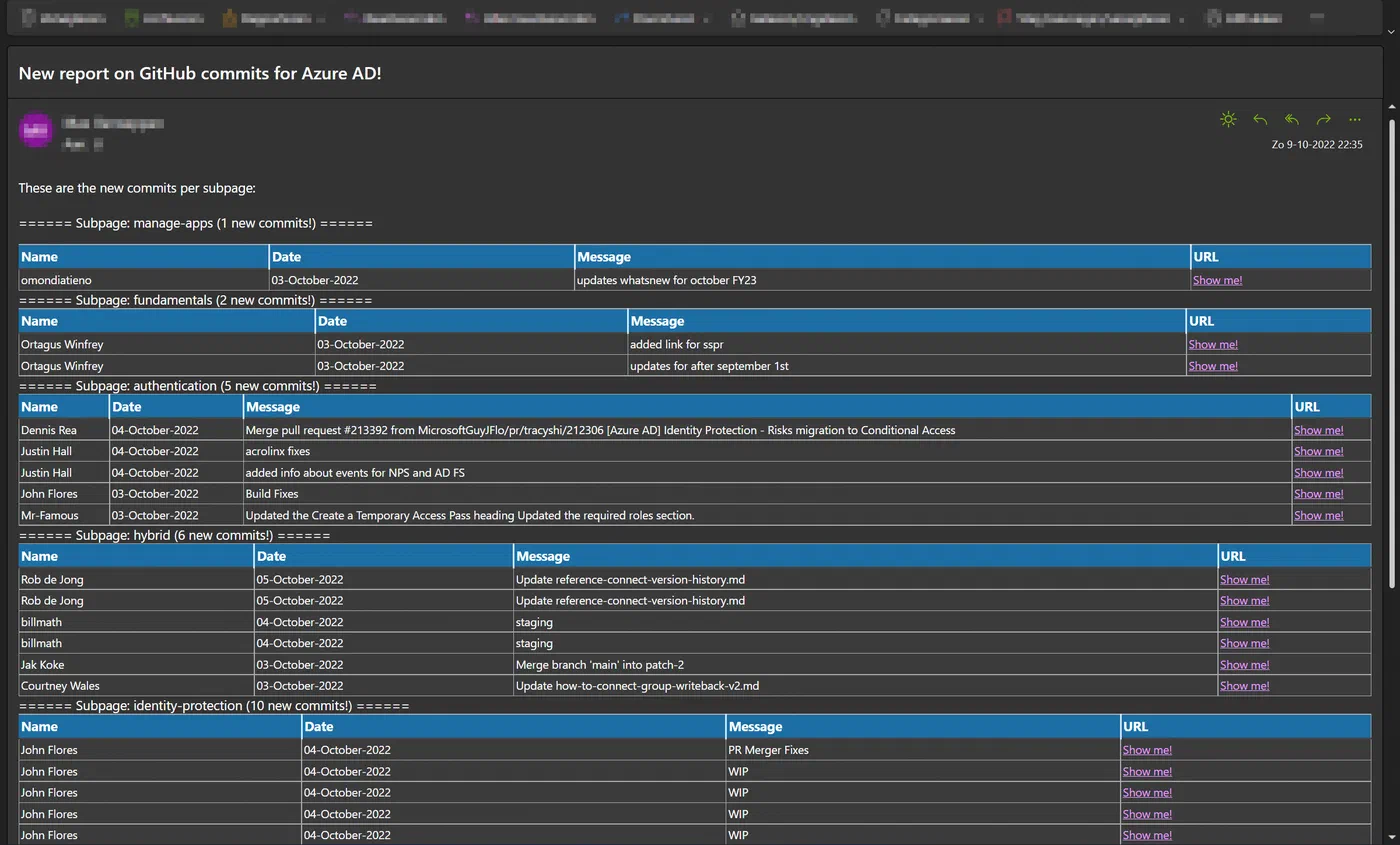Click the purple sender avatar
This screenshot has height=845, width=1400.
pos(37,130)
